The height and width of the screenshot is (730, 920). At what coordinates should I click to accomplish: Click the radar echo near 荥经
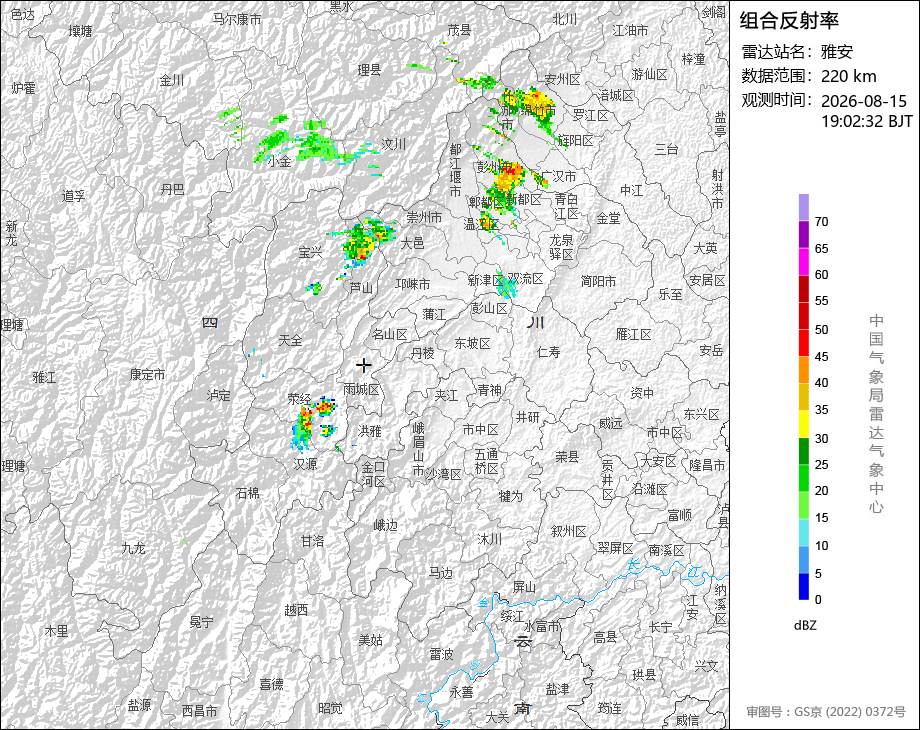point(314,421)
